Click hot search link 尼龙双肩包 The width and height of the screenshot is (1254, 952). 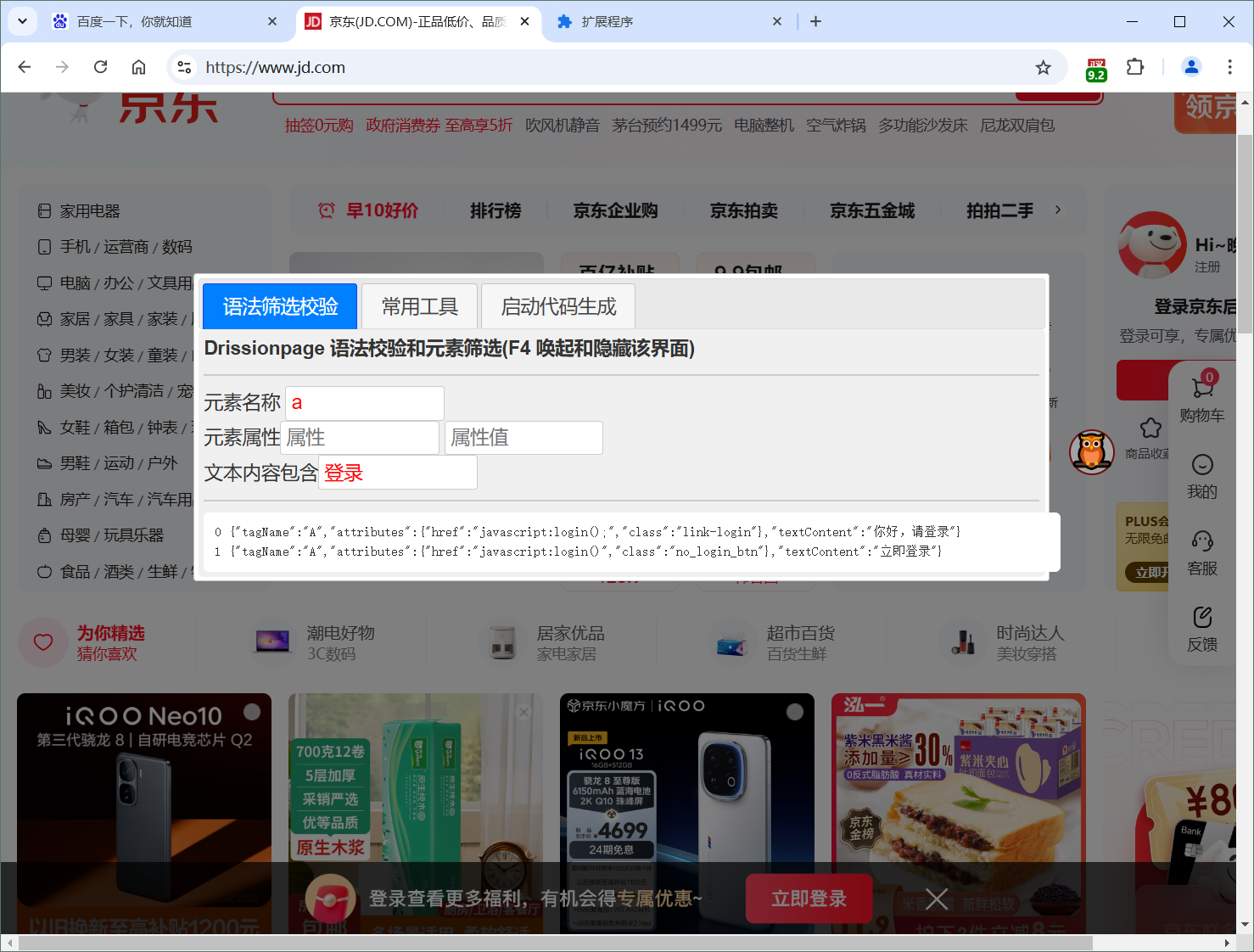tap(1017, 126)
